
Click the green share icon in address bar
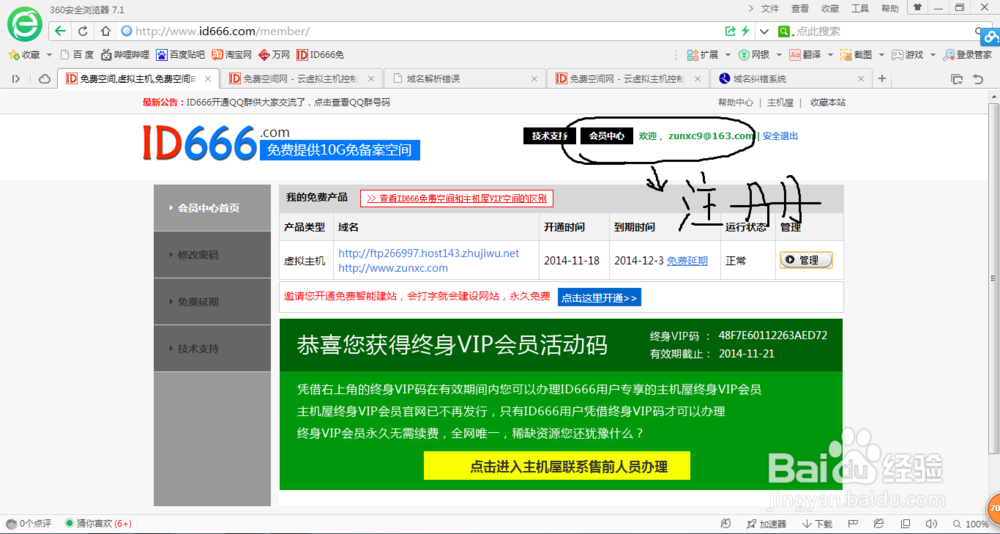tap(731, 31)
